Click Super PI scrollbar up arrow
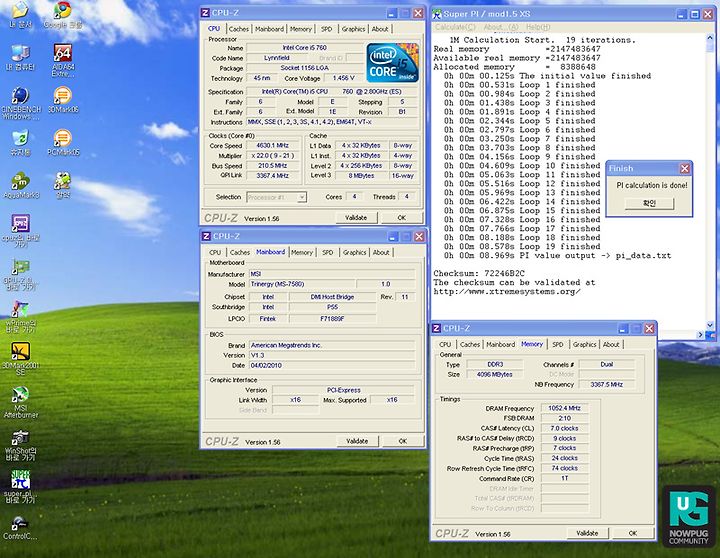This screenshot has height=558, width=720. (710, 39)
